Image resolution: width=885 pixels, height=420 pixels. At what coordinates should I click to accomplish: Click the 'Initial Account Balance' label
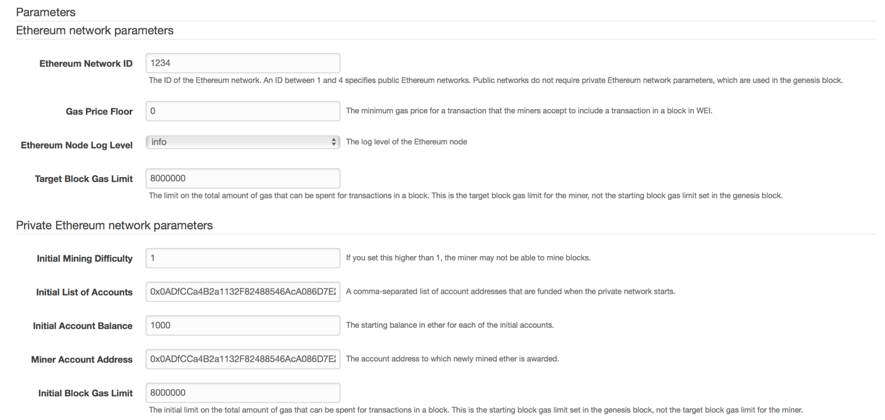click(82, 326)
